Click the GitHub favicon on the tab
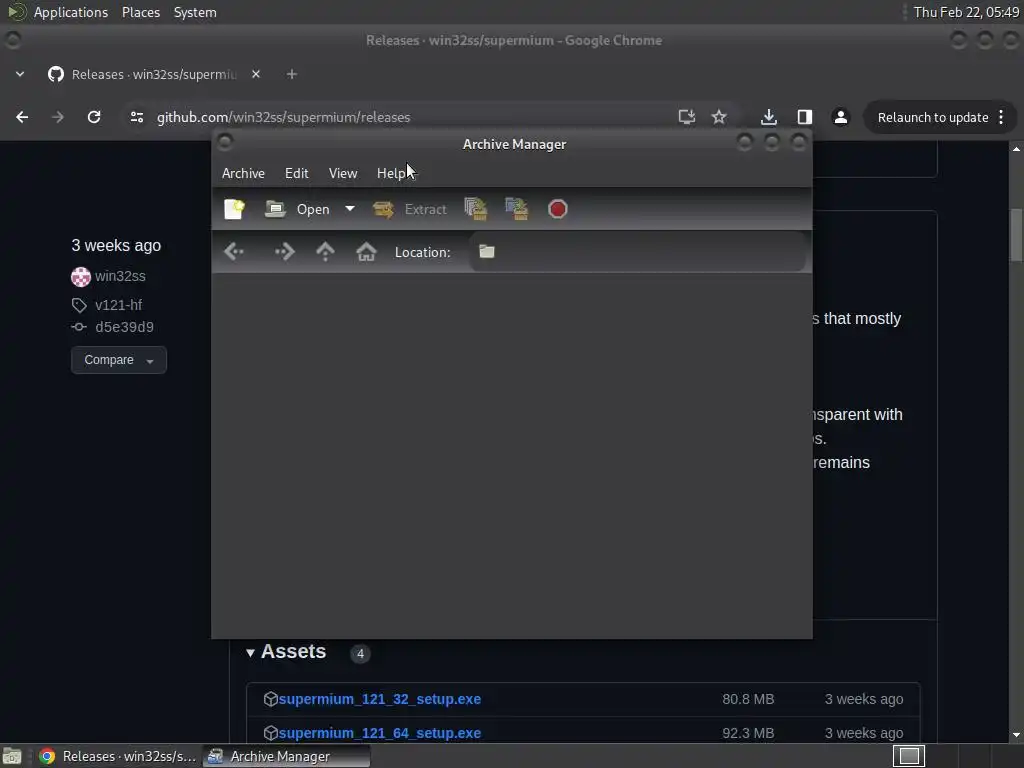The height and width of the screenshot is (768, 1024). [x=56, y=74]
